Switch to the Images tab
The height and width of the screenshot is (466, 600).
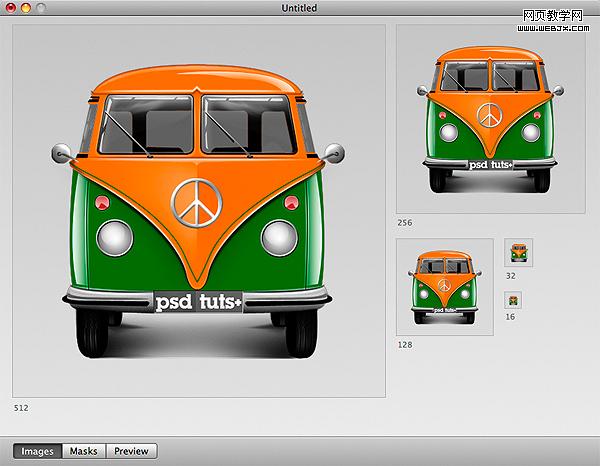(38, 451)
